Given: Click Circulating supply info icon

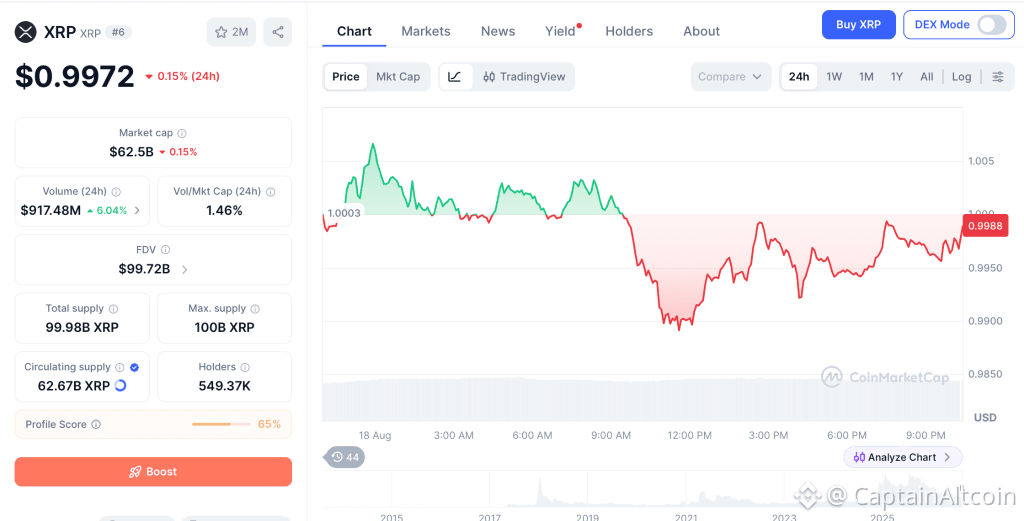Looking at the screenshot, I should [x=120, y=368].
